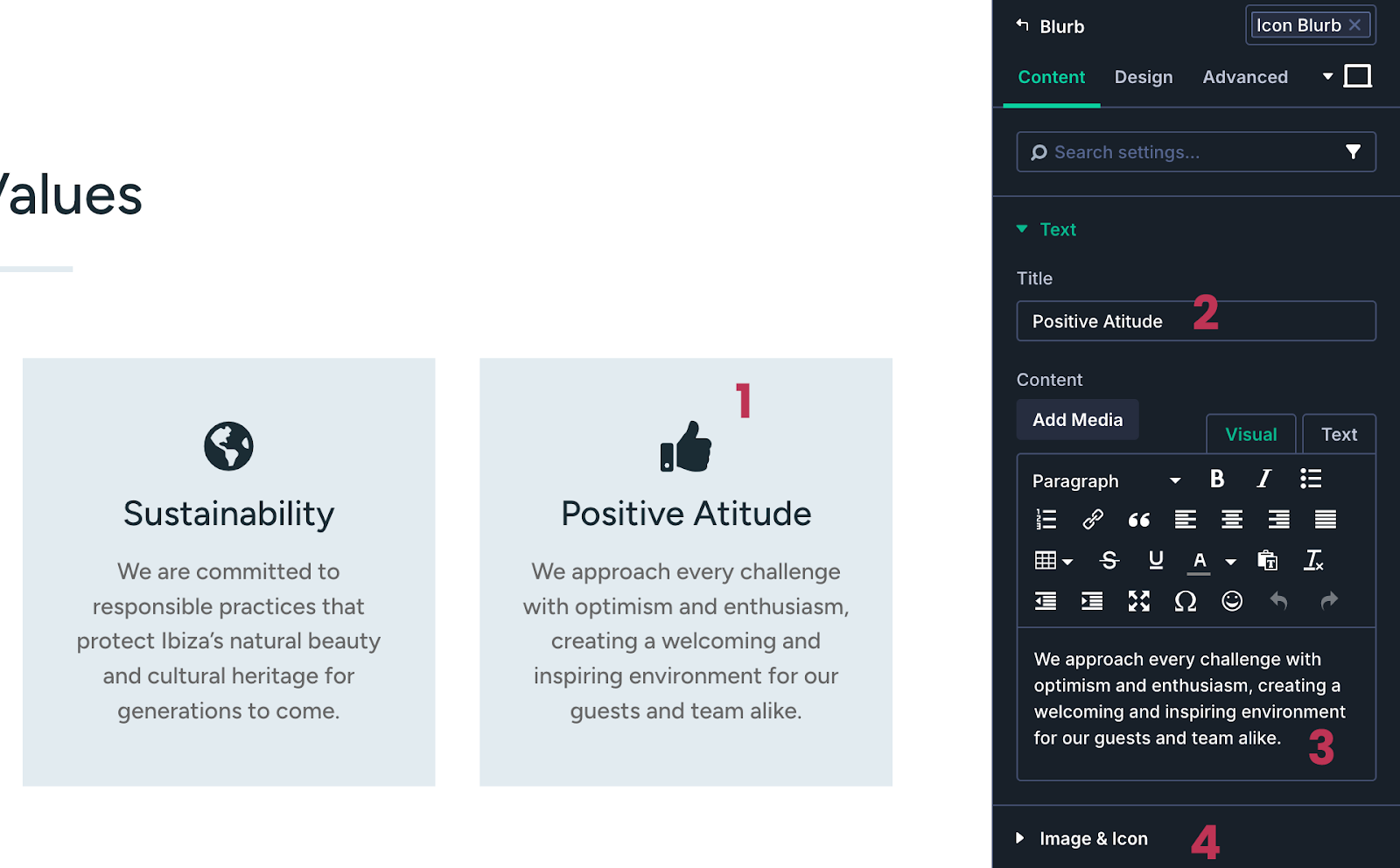1400x868 pixels.
Task: Apply bold formatting in the content editor
Action: 1217,479
